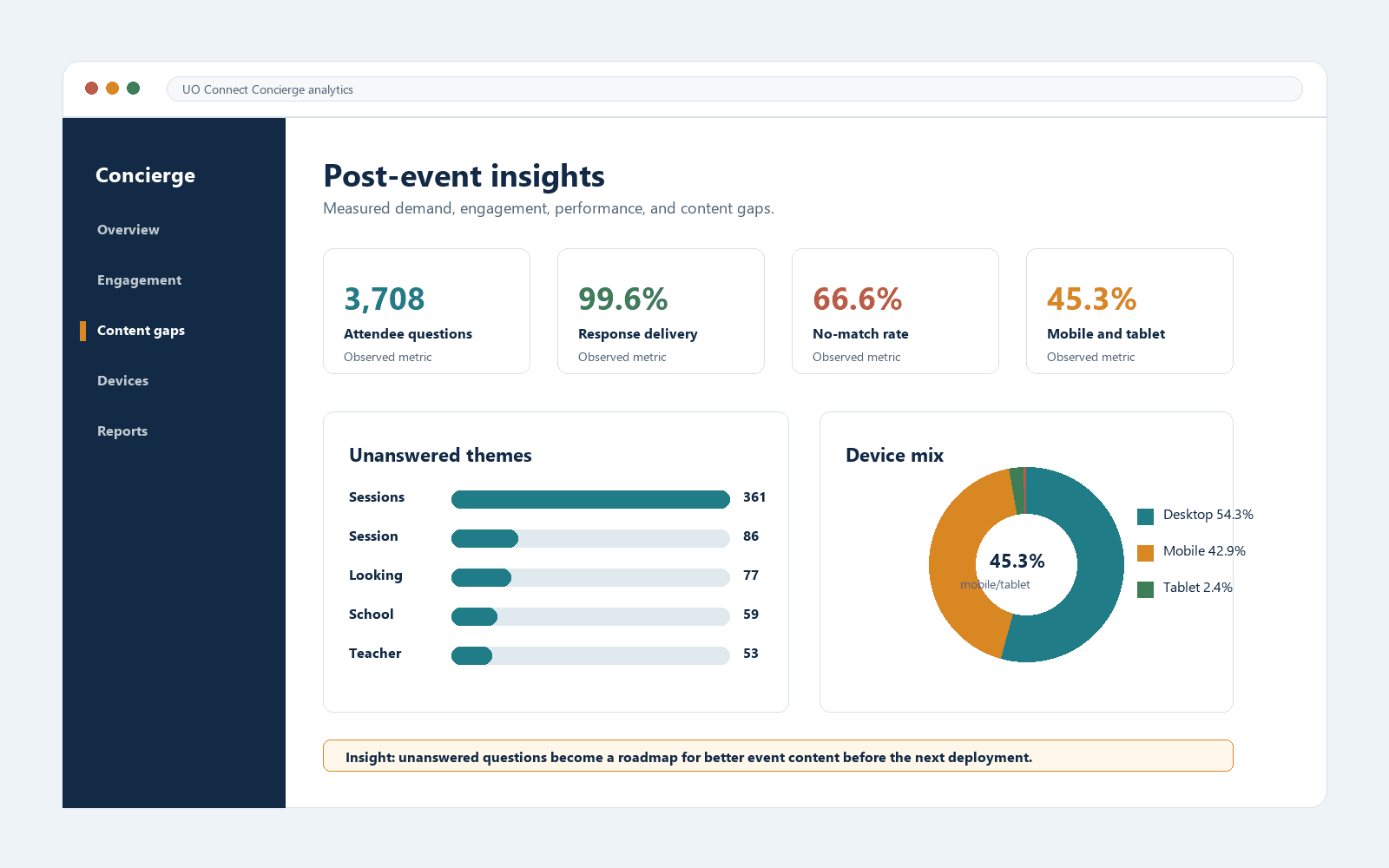Click the Mobile and tablet label
Image resolution: width=1389 pixels, height=868 pixels.
click(1106, 334)
